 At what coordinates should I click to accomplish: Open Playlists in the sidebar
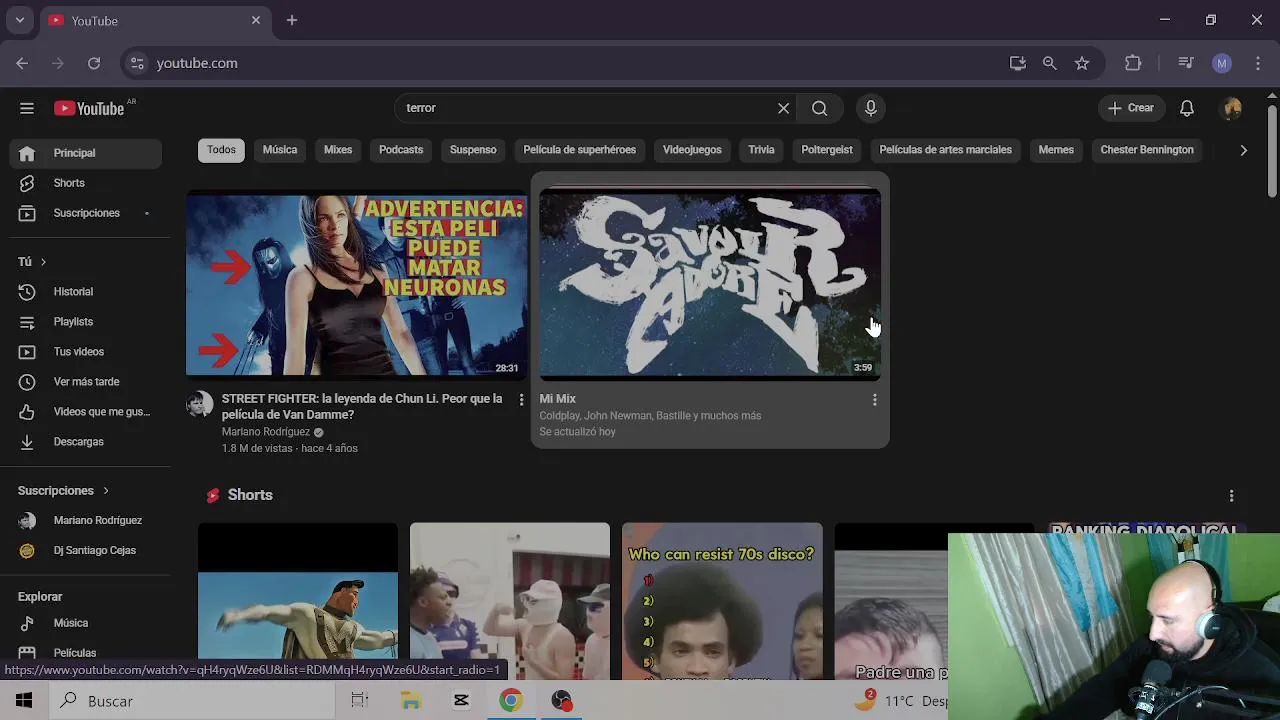click(x=86, y=322)
